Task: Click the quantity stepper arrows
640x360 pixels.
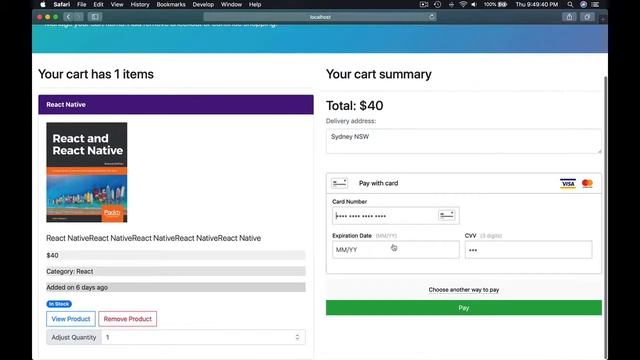Action: pyautogui.click(x=297, y=337)
